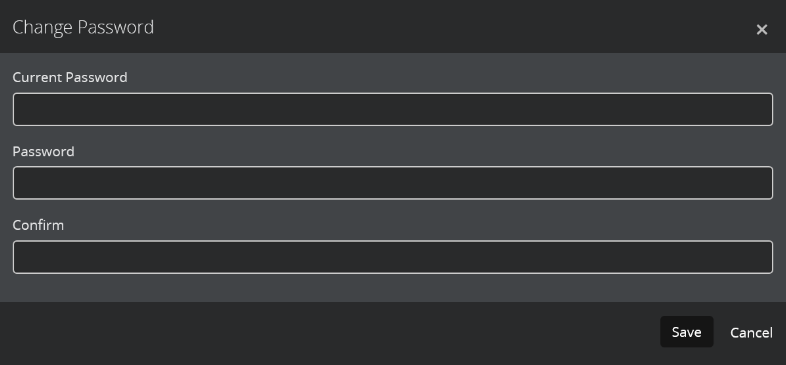Cancel the password change
Viewport: 786px width, 365px height.
click(751, 332)
